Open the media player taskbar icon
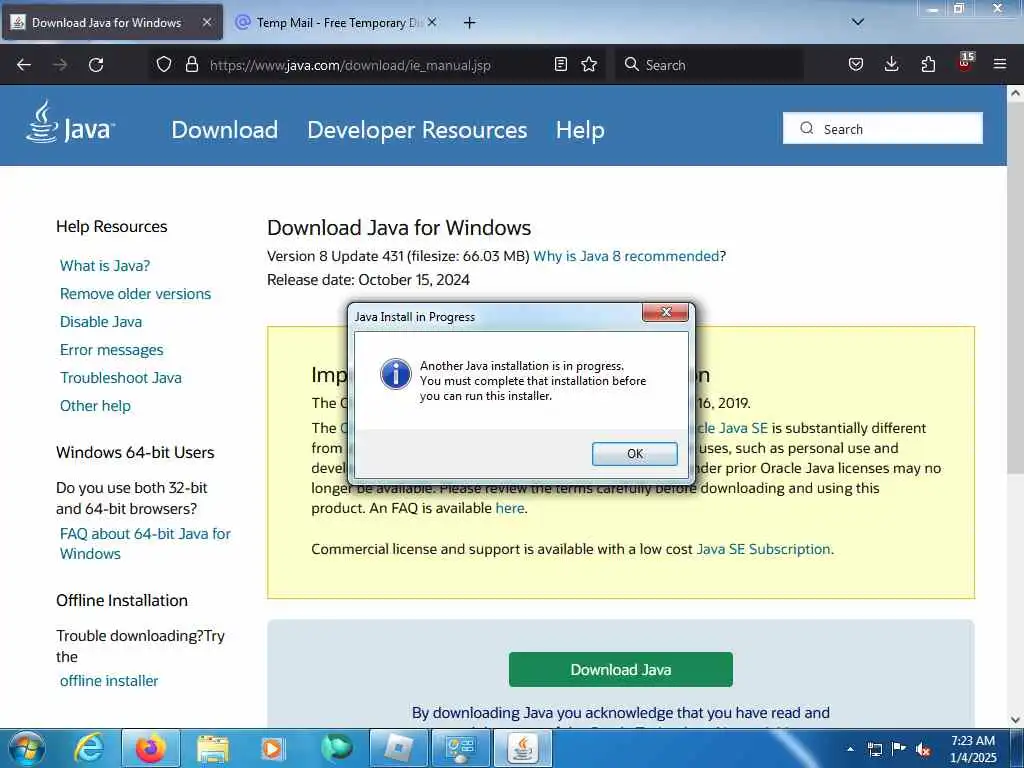1024x768 pixels. coord(272,748)
